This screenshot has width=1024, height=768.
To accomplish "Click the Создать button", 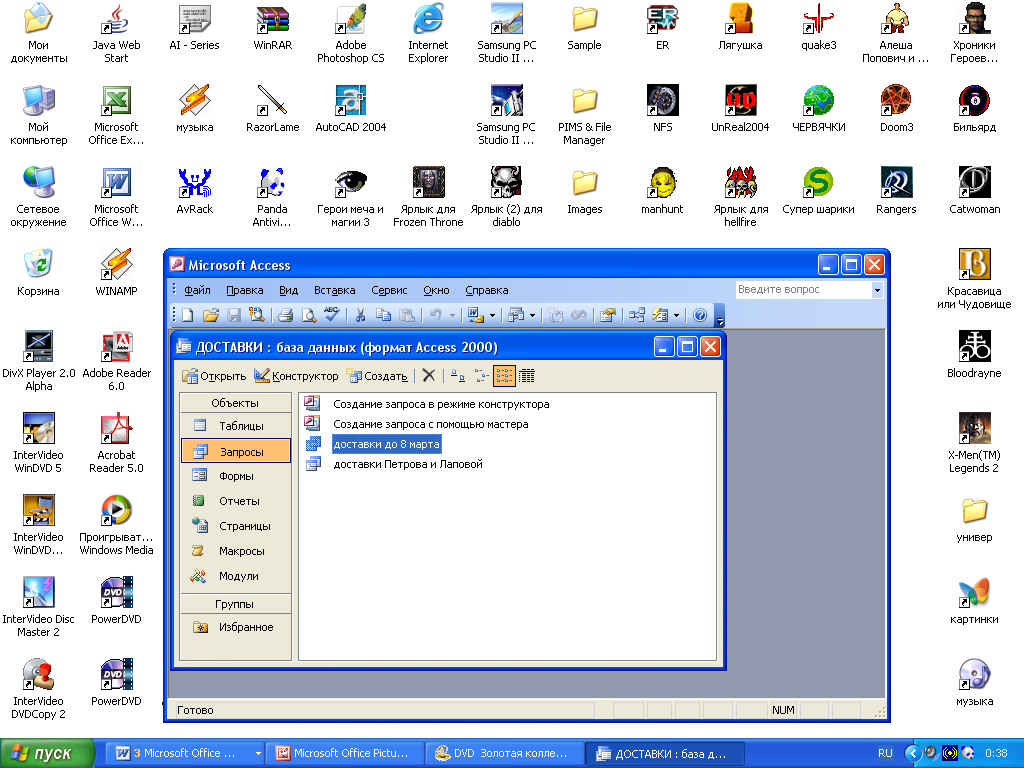I will click(x=377, y=376).
